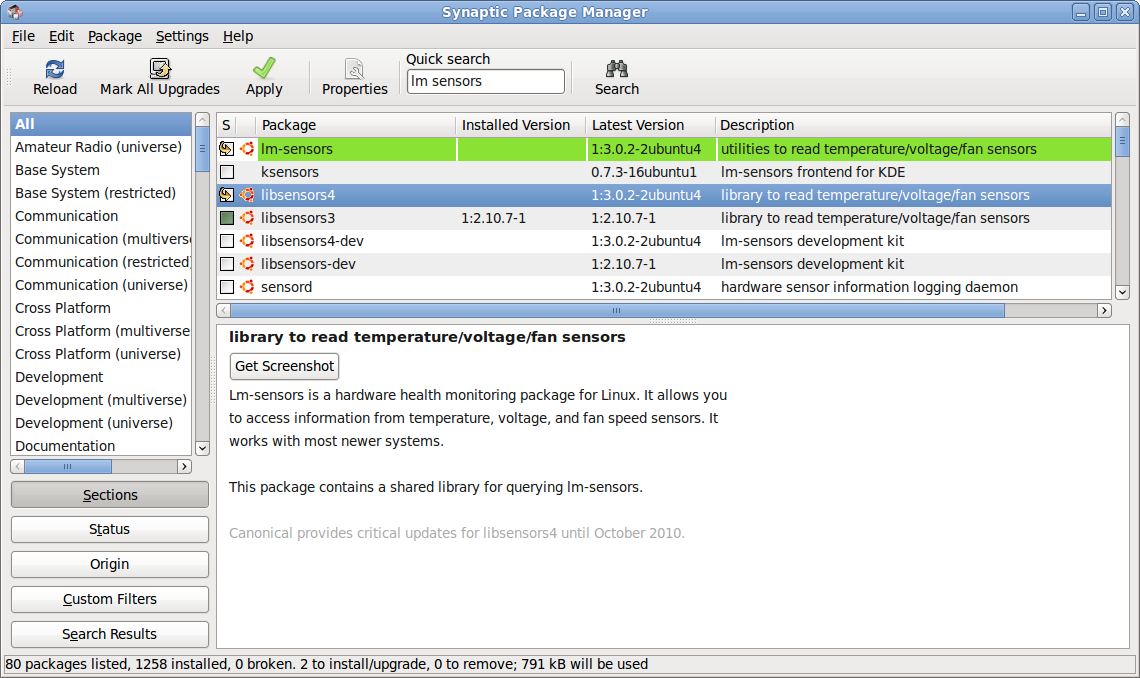The height and width of the screenshot is (678, 1140).
Task: Toggle the checkbox for ksensors
Action: point(226,171)
